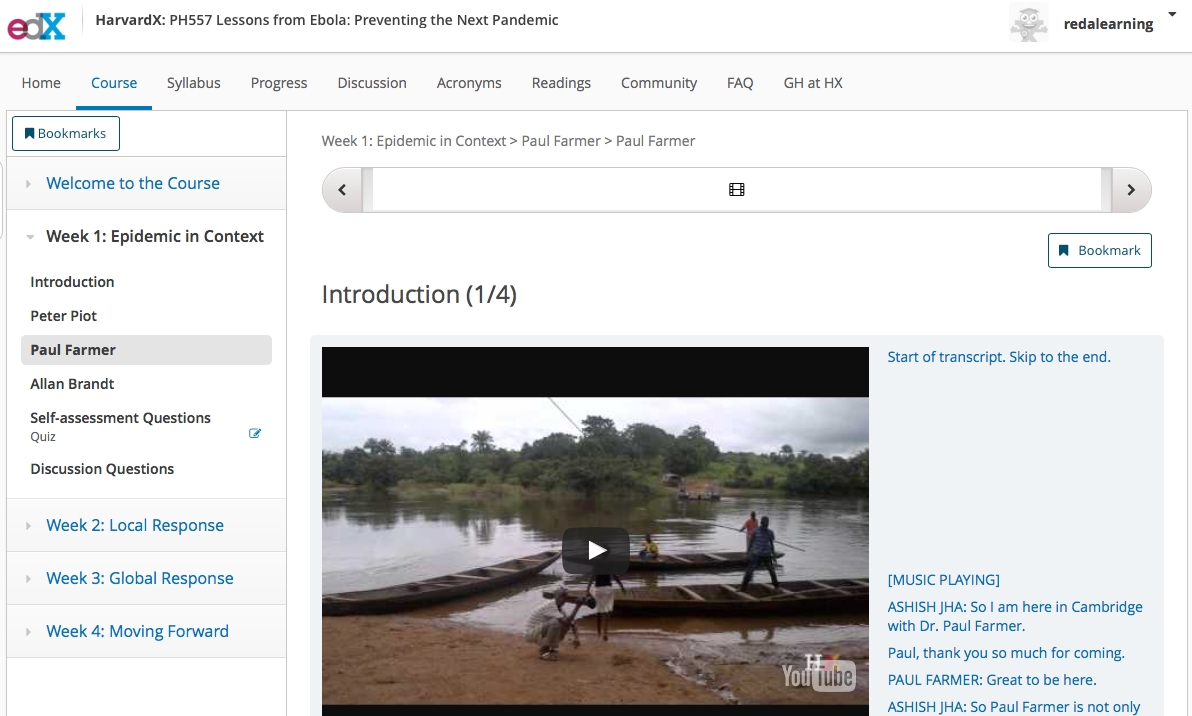Open the Bookmarks list button
This screenshot has height=716, width=1192.
click(x=66, y=134)
